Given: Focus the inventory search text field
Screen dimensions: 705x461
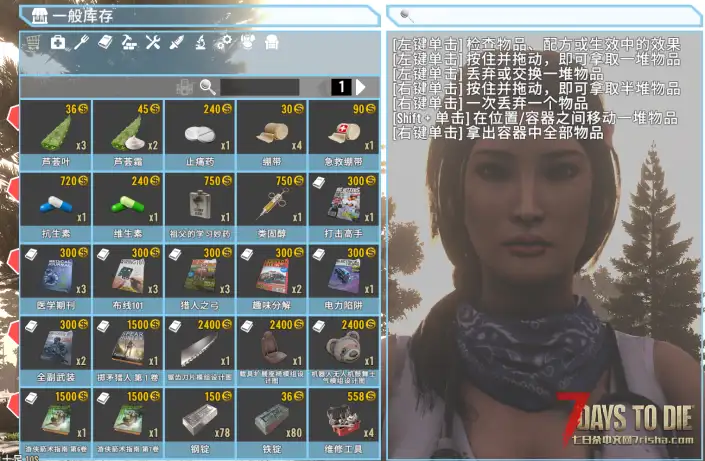Looking at the screenshot, I should pyautogui.click(x=259, y=87).
